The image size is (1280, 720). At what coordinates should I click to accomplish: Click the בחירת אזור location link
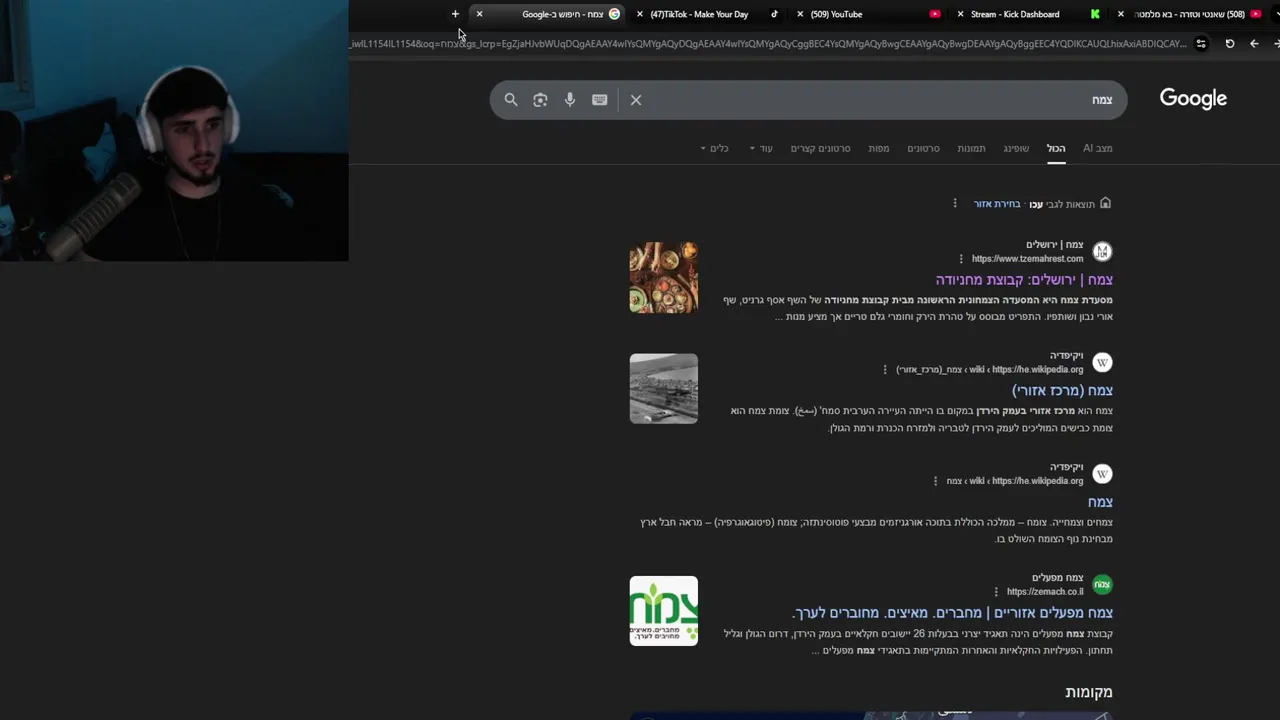pyautogui.click(x=997, y=204)
